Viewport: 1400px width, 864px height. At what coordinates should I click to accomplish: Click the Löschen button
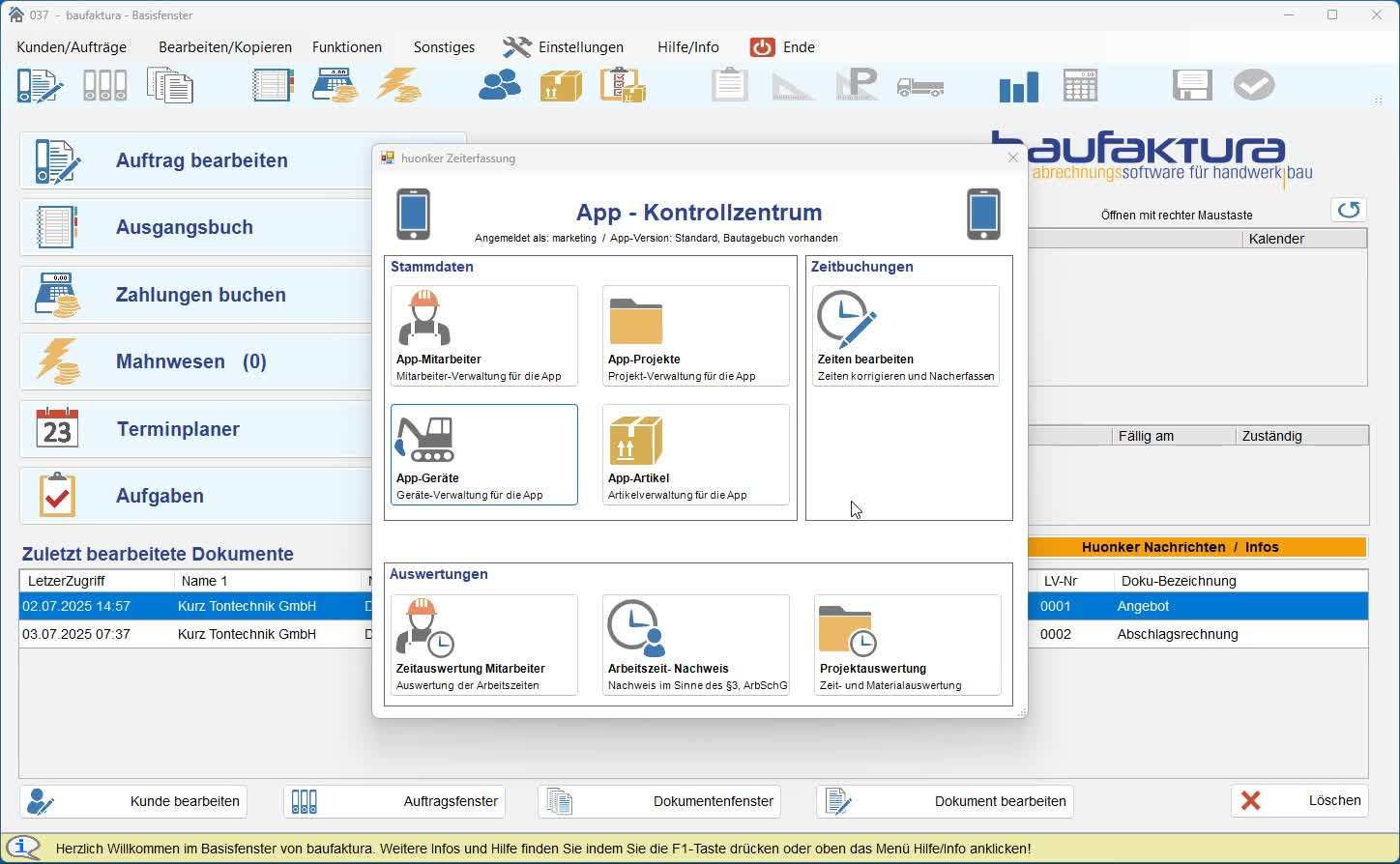[1299, 800]
